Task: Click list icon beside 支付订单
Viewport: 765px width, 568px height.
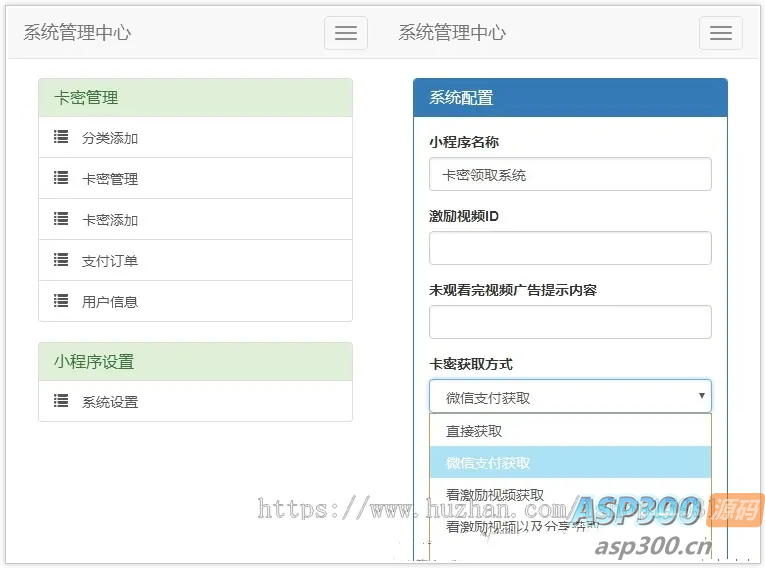Action: (61, 260)
